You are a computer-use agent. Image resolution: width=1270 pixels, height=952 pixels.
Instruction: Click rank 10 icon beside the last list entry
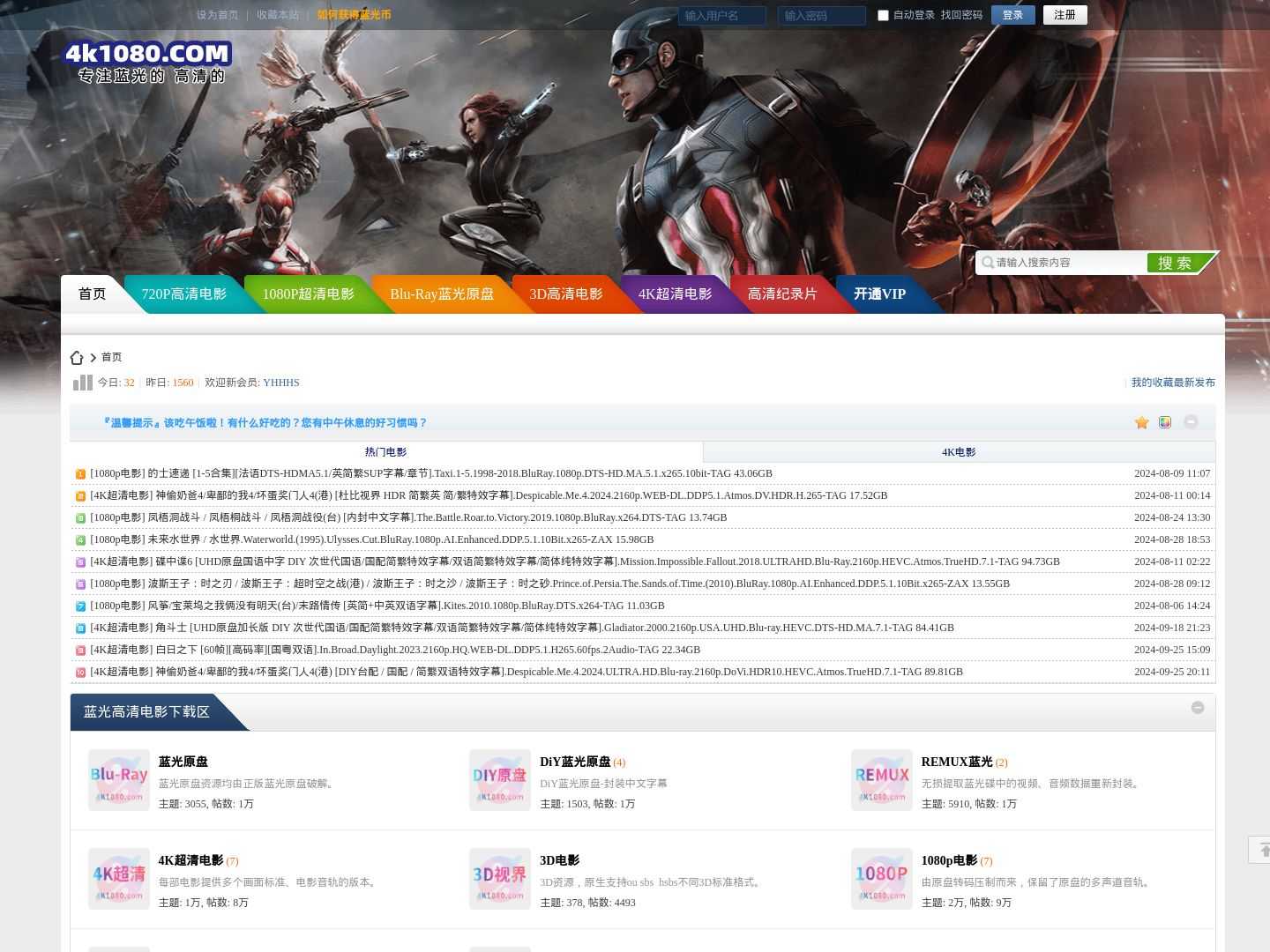tap(80, 673)
